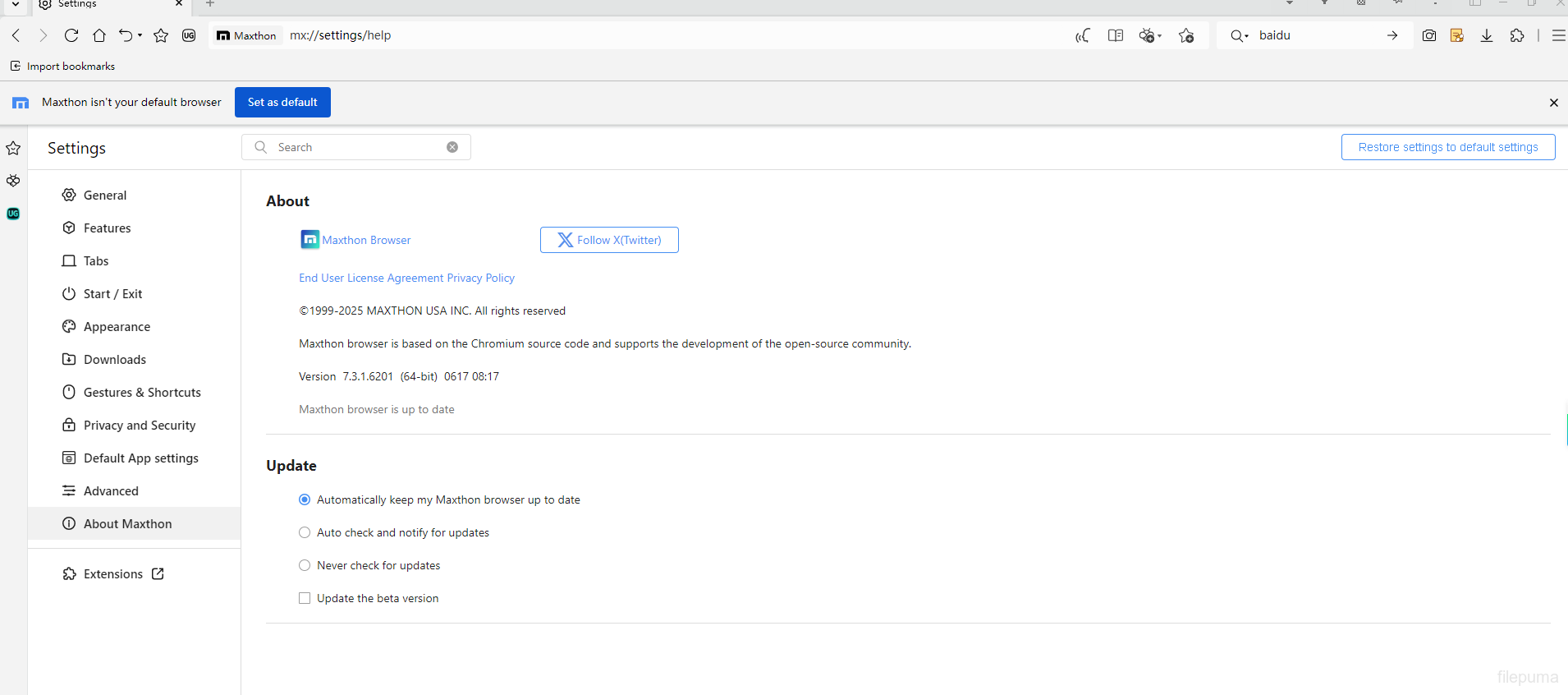This screenshot has width=1568, height=695.
Task: Open the Appearance settings section
Action: [x=135, y=326]
